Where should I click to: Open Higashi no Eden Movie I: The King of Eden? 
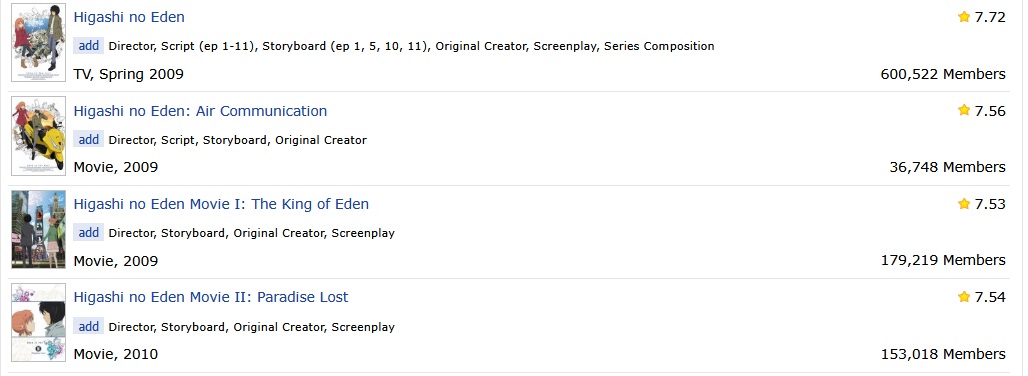(221, 204)
